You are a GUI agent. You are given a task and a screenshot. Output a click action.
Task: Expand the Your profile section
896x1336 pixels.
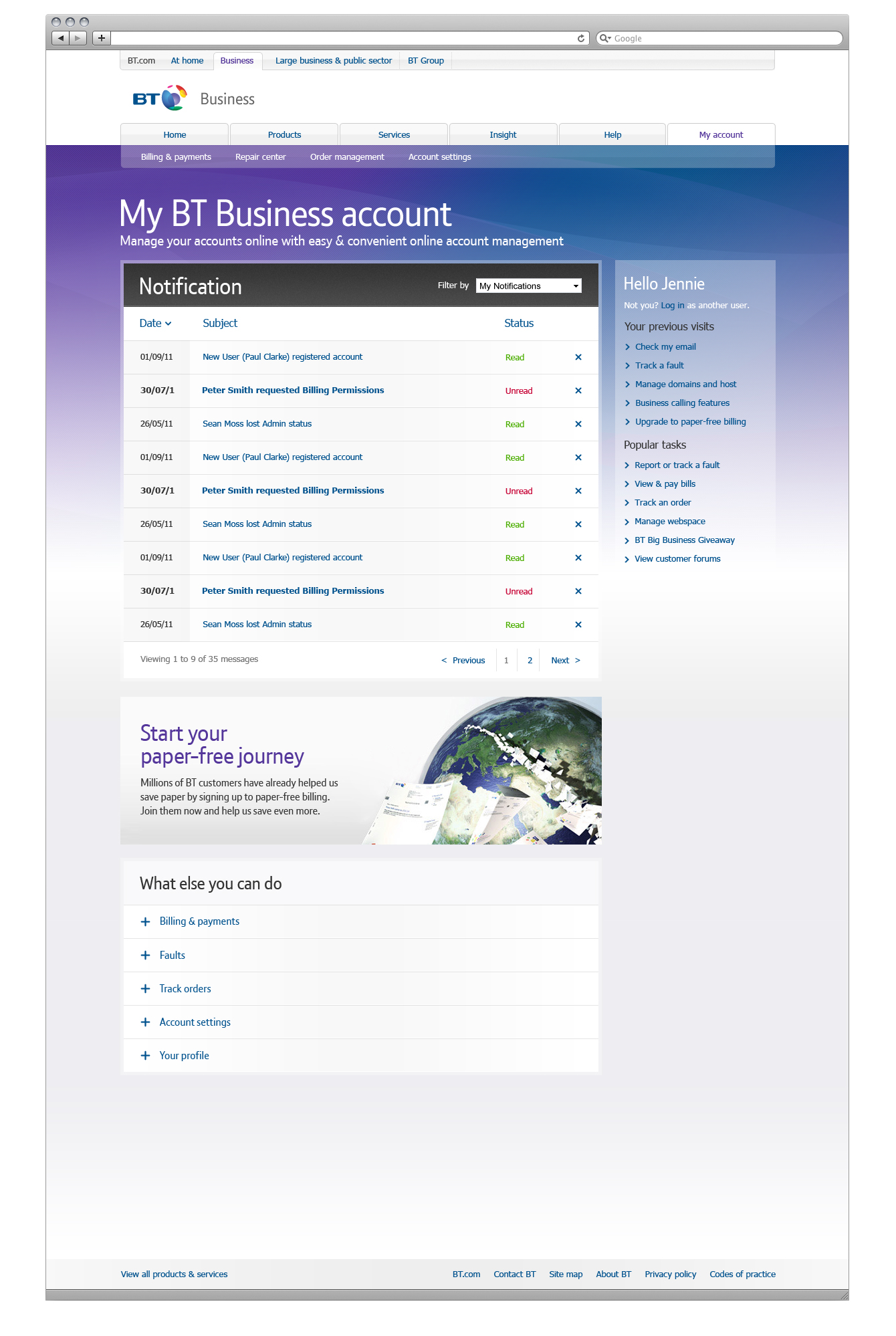click(360, 1056)
